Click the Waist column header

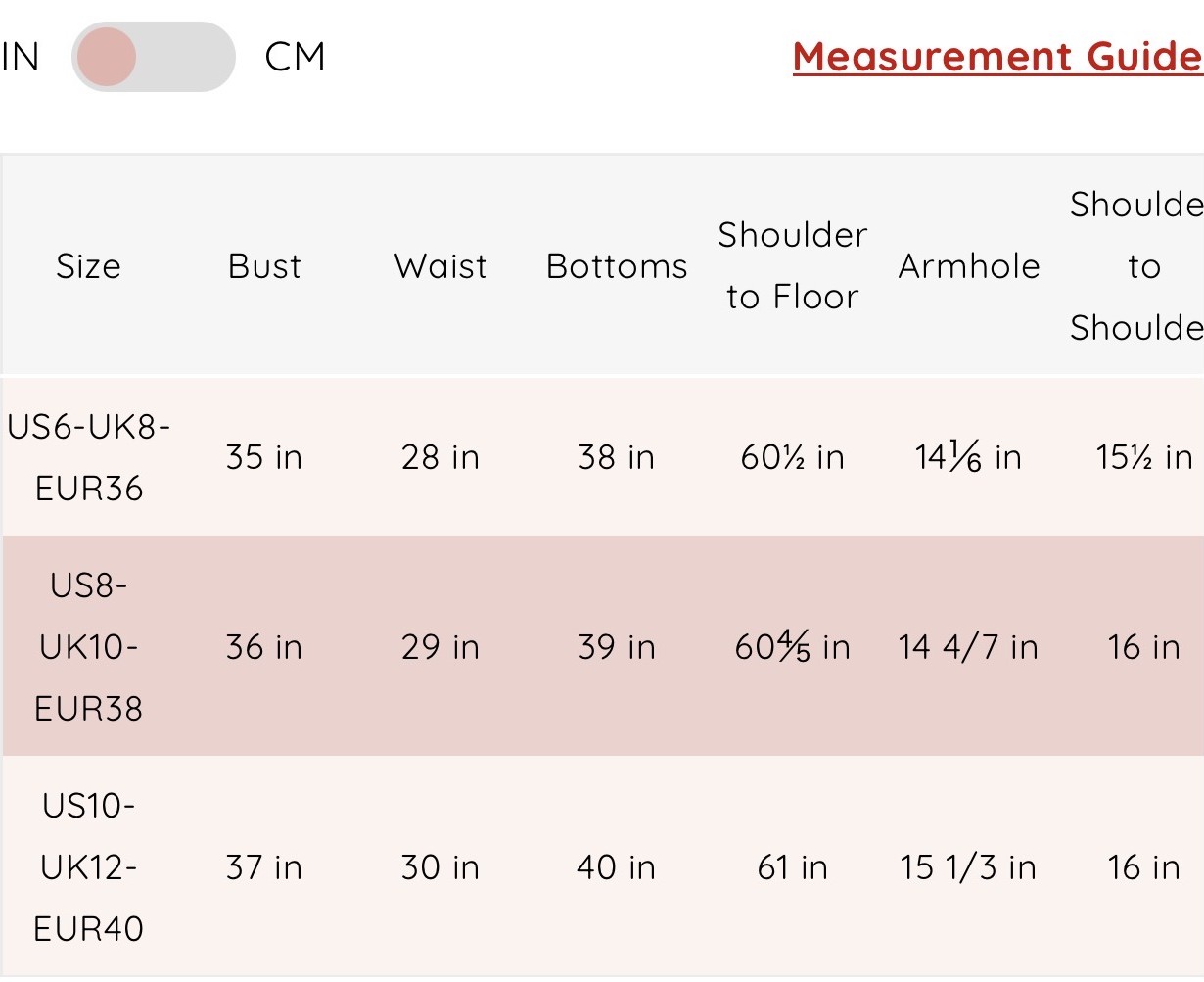coord(440,266)
